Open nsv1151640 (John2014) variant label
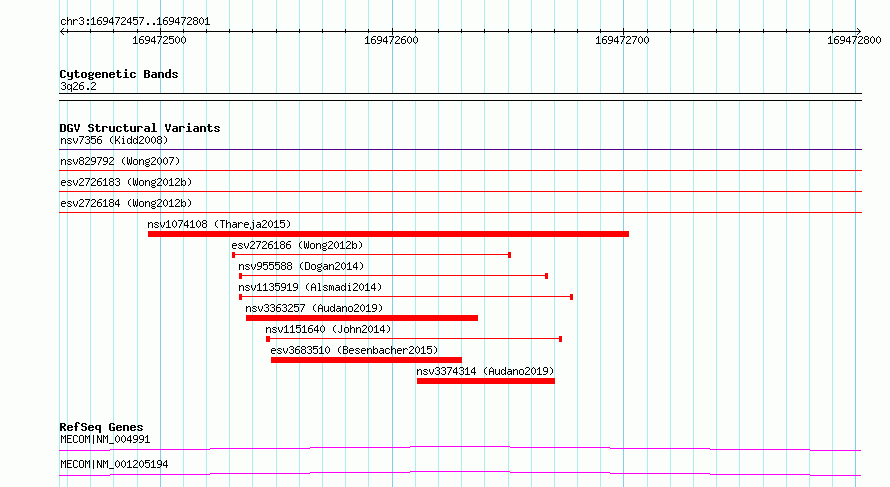This screenshot has width=890, height=487. [328, 329]
